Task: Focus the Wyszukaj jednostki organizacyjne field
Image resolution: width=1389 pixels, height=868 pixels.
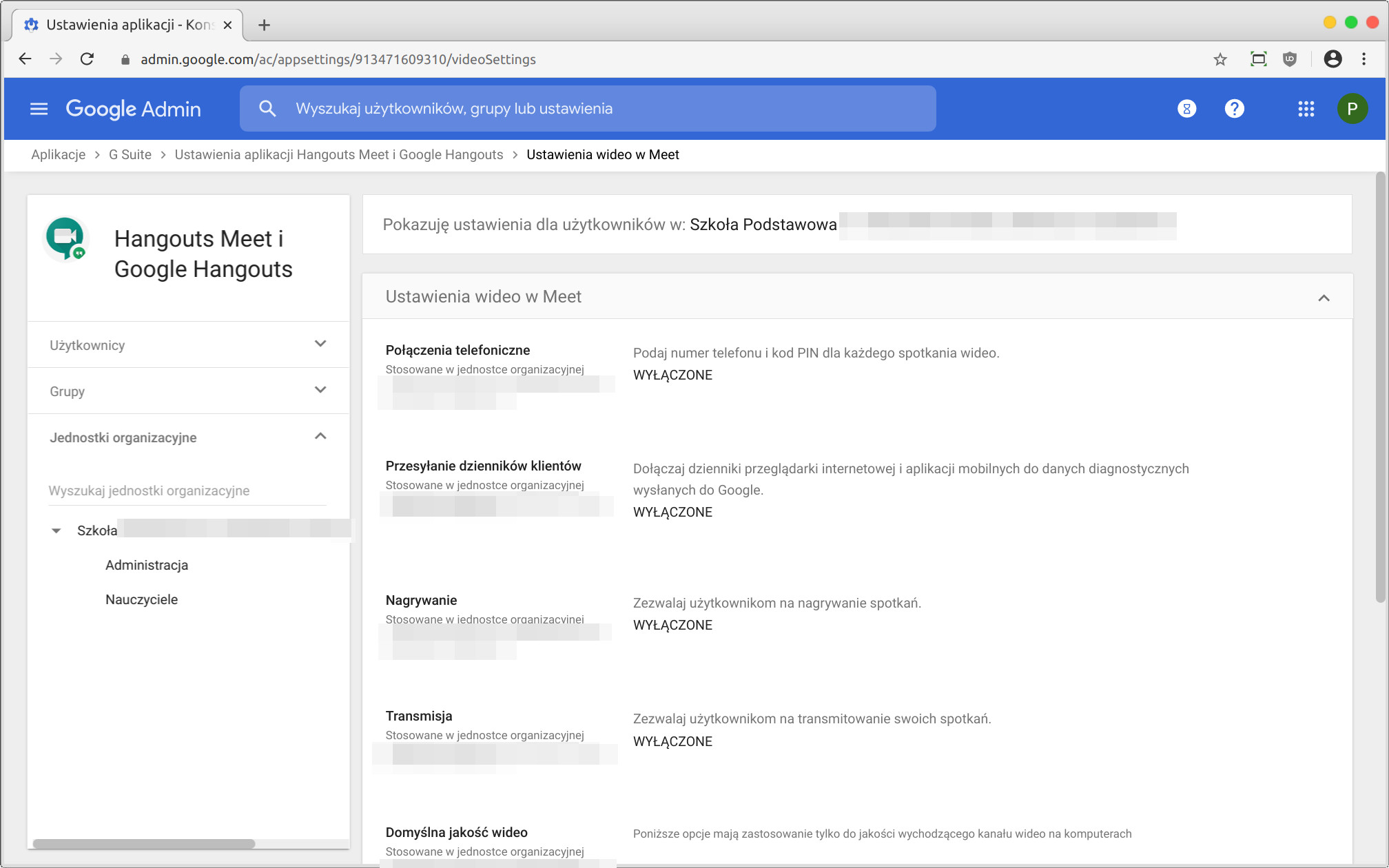Action: (x=187, y=490)
